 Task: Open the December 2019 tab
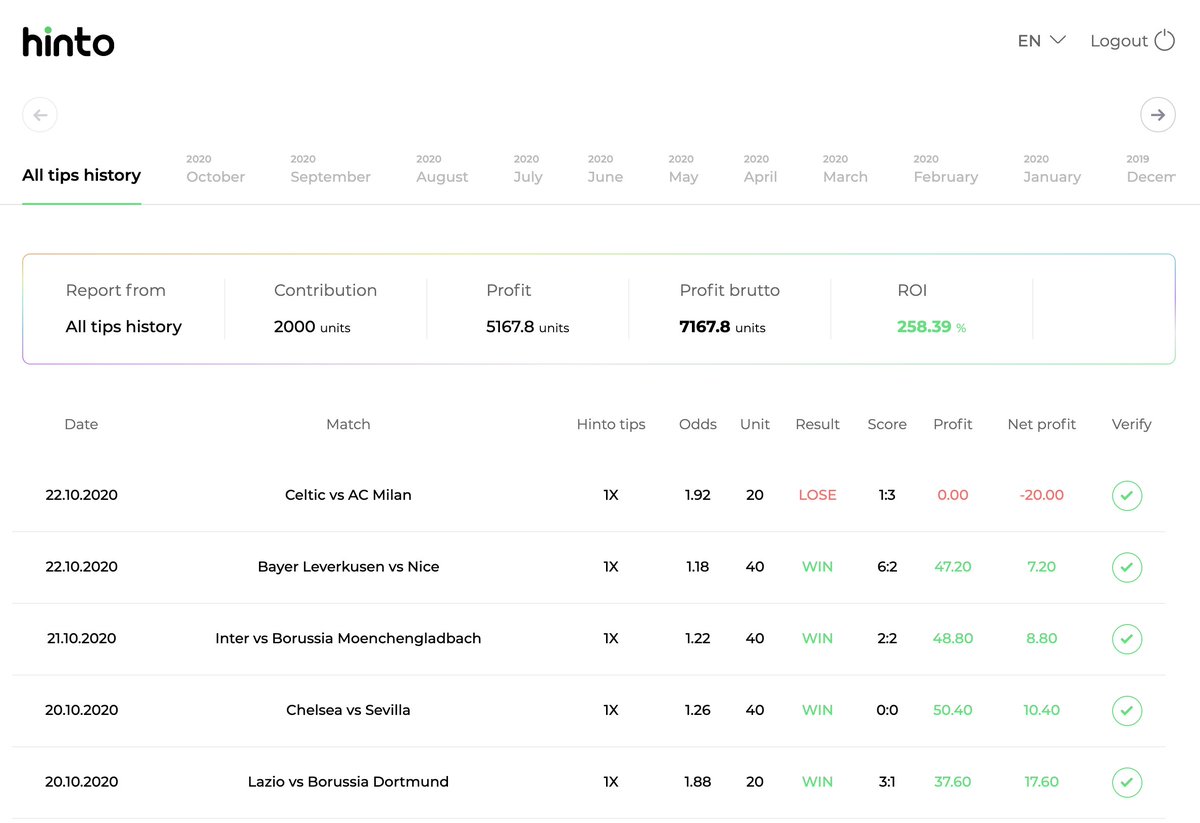click(x=1150, y=169)
